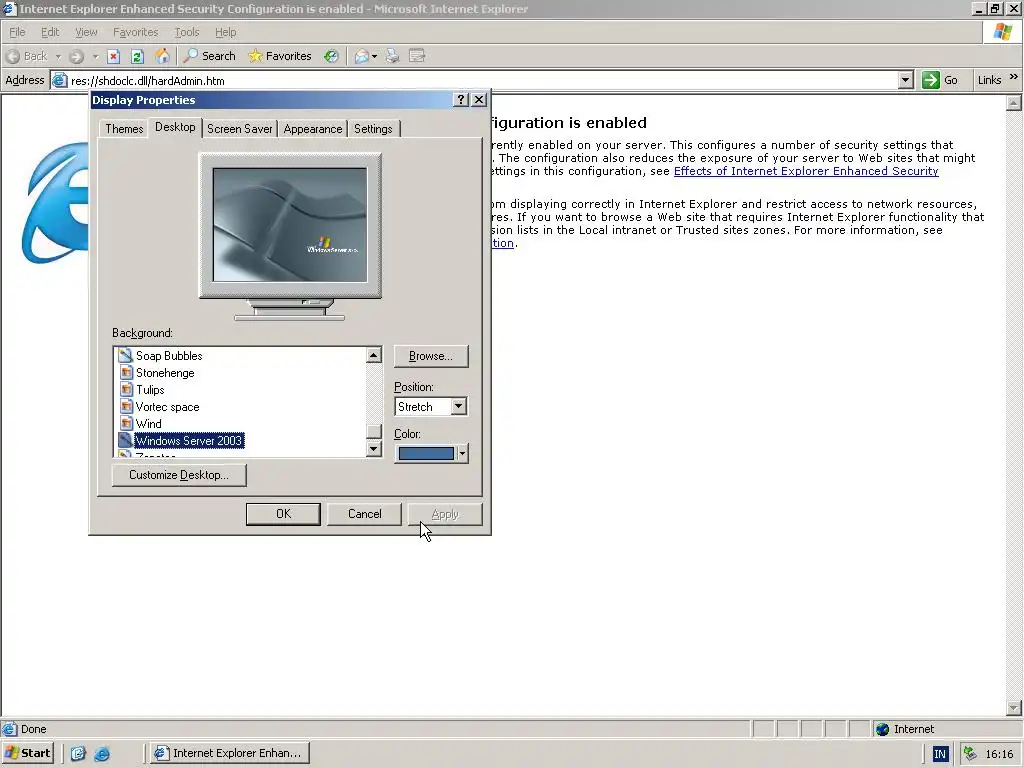Expand the Back button history dropdown

pyautogui.click(x=58, y=57)
